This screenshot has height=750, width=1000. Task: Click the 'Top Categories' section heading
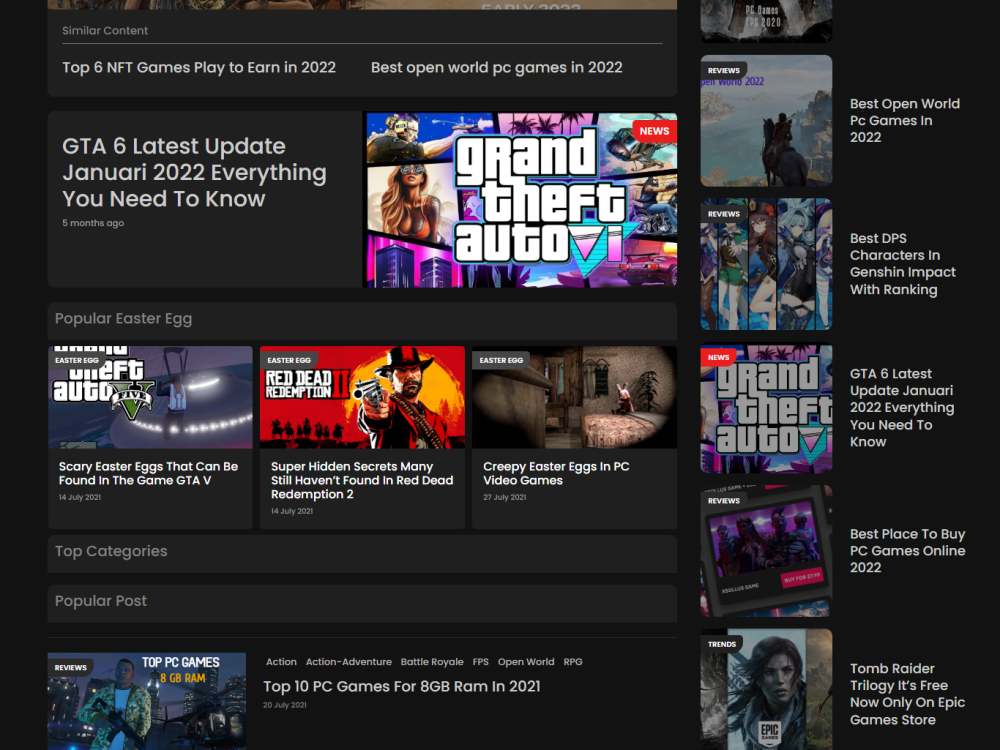(x=111, y=551)
